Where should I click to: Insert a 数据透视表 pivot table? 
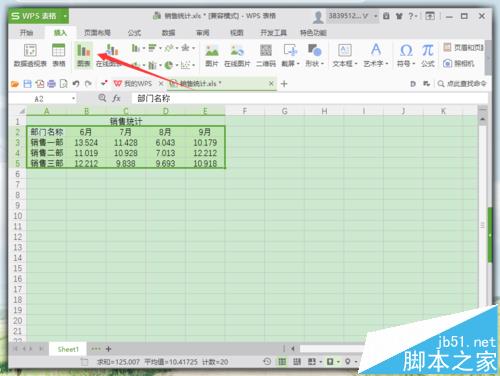coord(30,55)
